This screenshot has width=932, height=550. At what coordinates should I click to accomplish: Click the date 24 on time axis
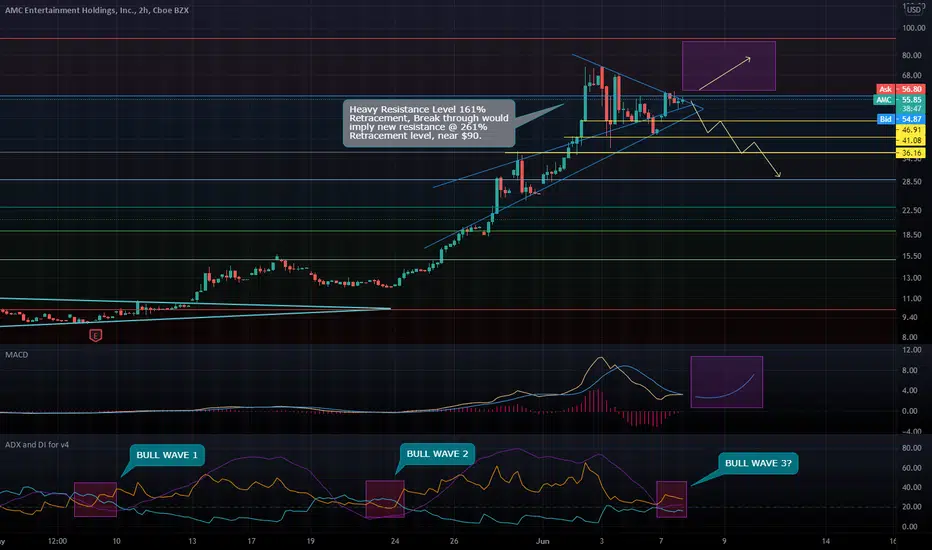pos(395,542)
